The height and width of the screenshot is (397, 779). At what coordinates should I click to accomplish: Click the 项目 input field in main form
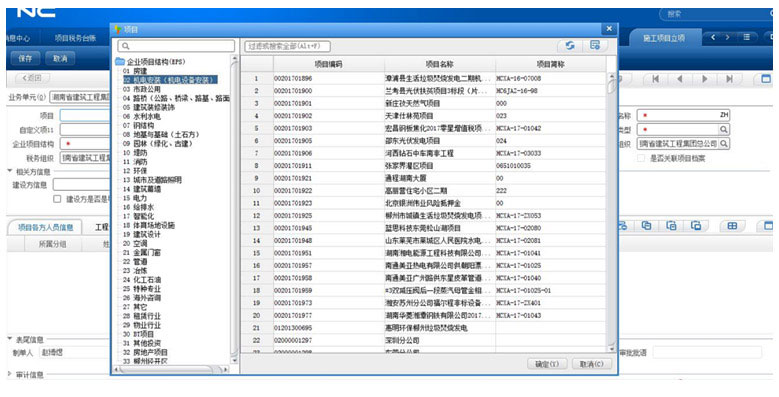point(85,115)
